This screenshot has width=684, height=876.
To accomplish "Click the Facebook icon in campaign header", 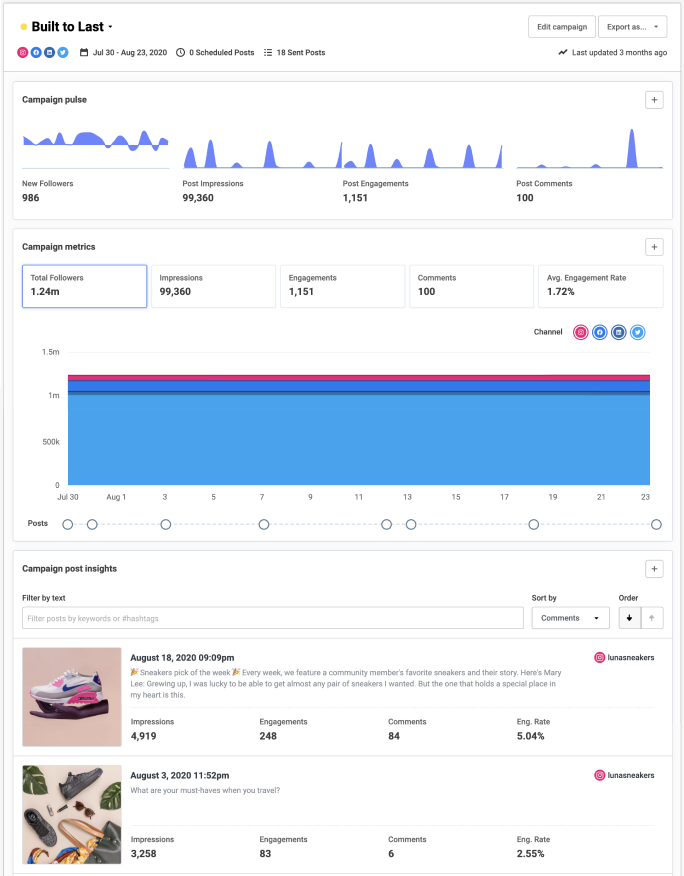I will 36,53.
